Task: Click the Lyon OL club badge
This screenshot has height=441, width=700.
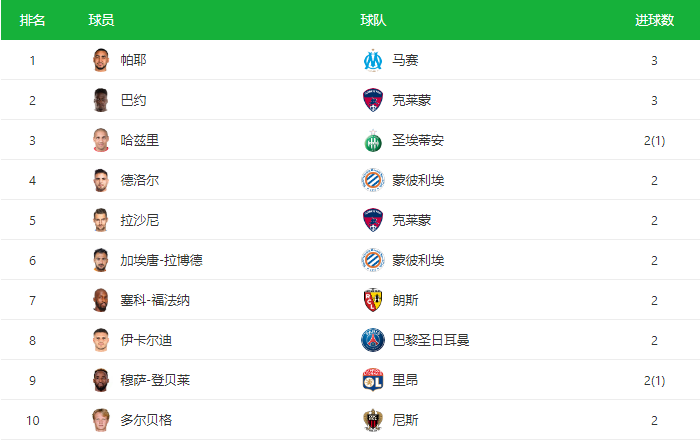Action: (x=373, y=380)
